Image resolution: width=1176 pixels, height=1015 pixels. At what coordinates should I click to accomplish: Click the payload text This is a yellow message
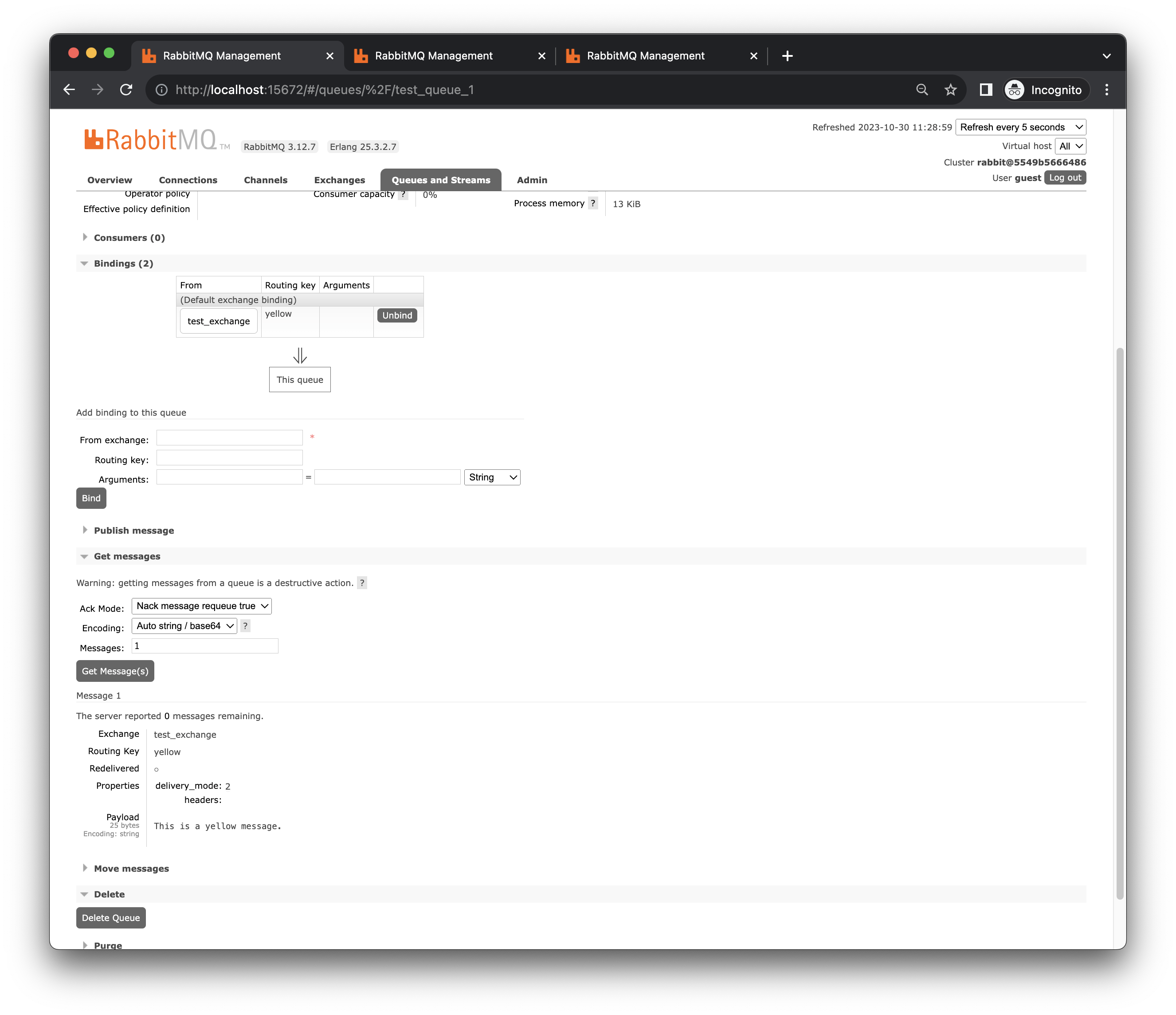coord(217,826)
